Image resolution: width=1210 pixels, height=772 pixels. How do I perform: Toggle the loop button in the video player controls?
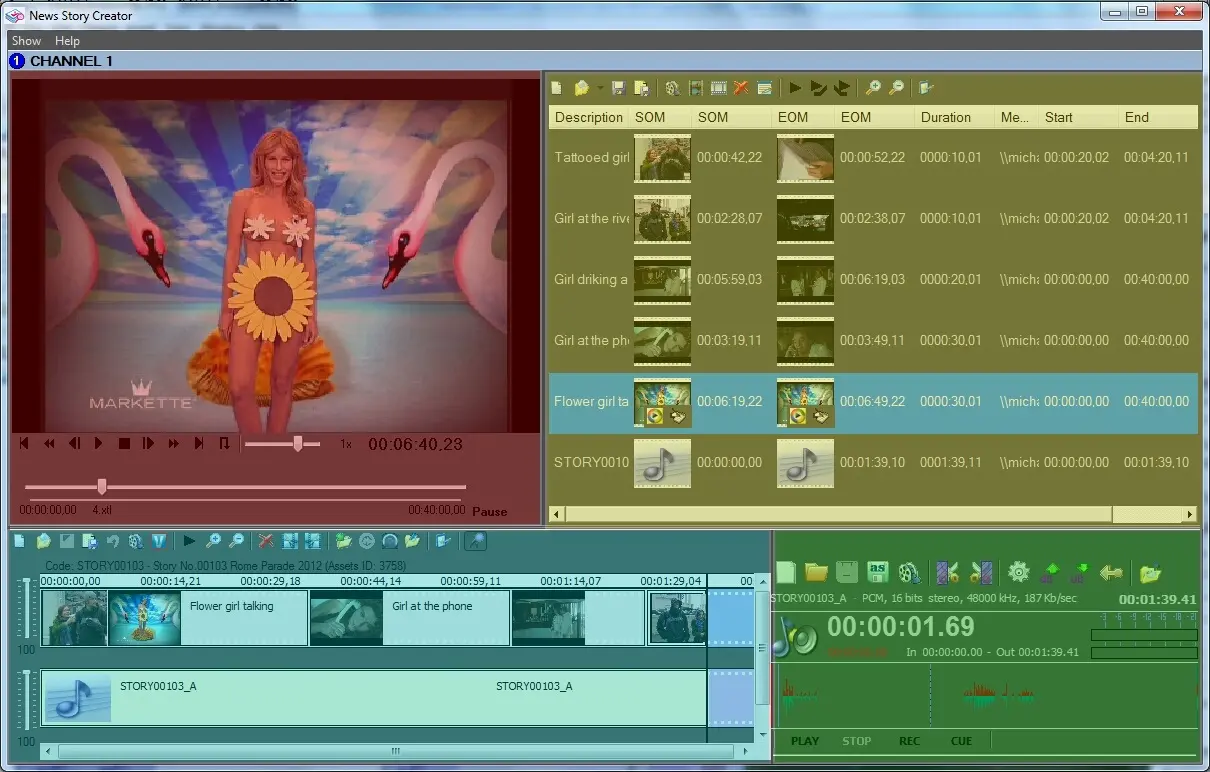coord(224,443)
